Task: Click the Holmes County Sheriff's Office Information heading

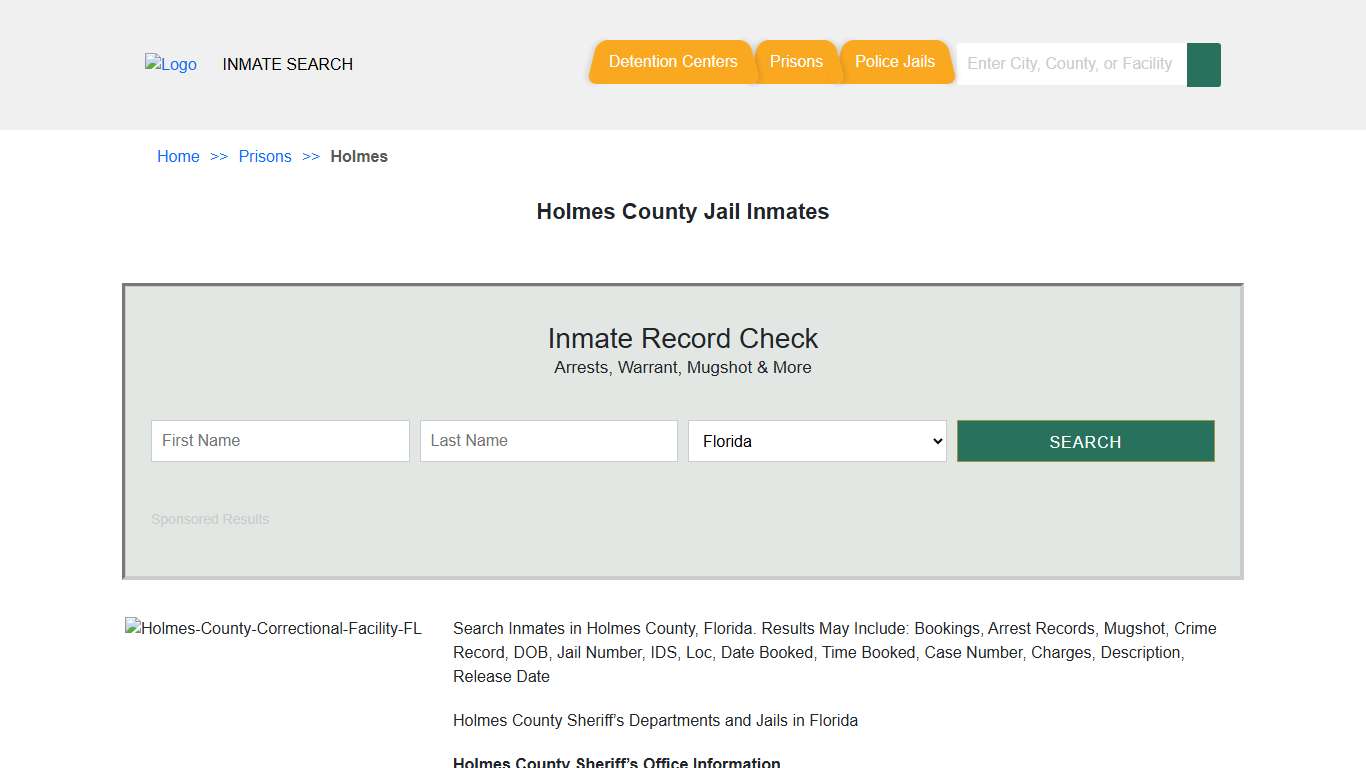Action: pyautogui.click(x=616, y=762)
